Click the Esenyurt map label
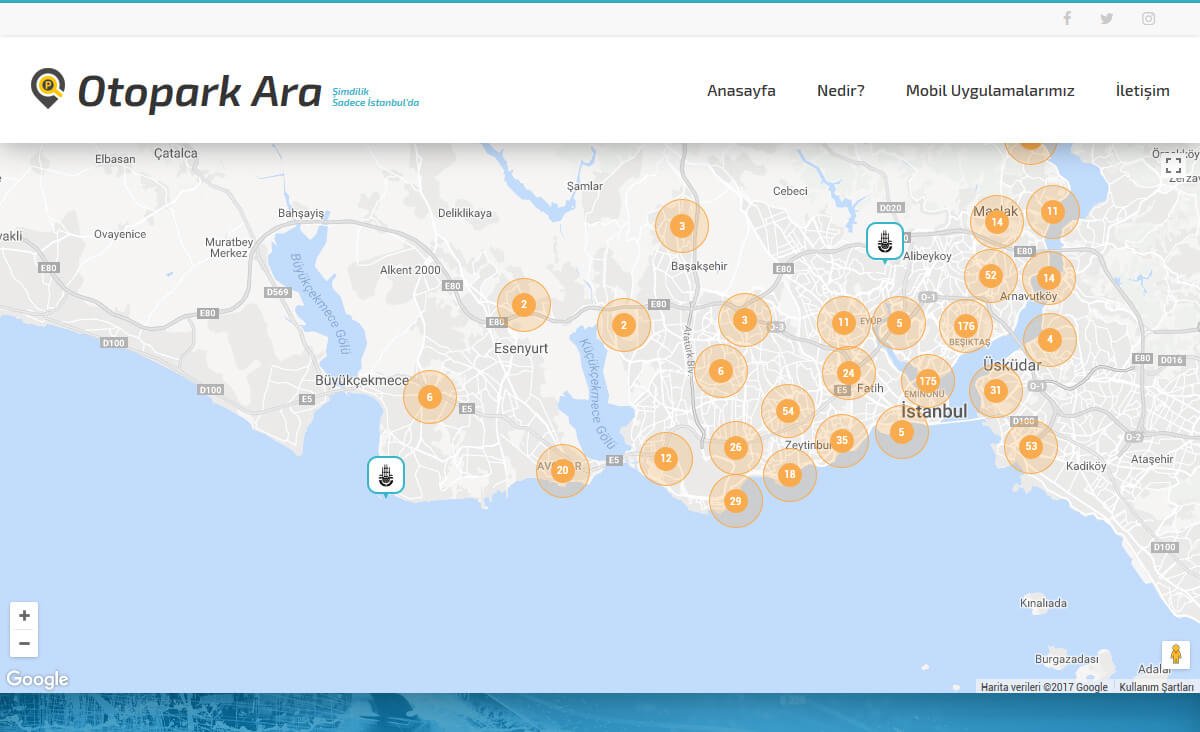 click(522, 349)
